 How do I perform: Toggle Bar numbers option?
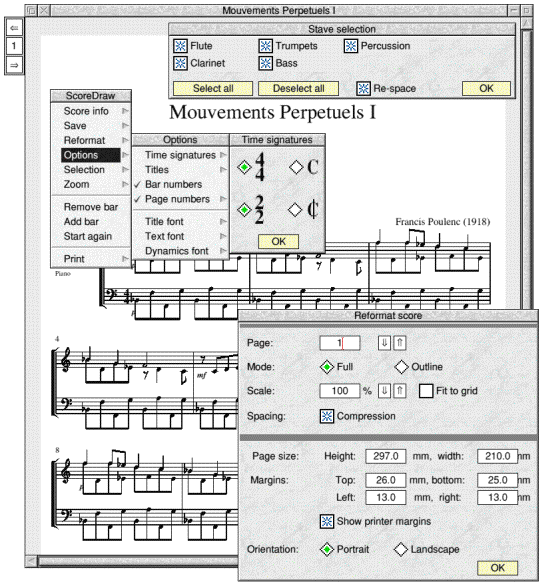(181, 184)
